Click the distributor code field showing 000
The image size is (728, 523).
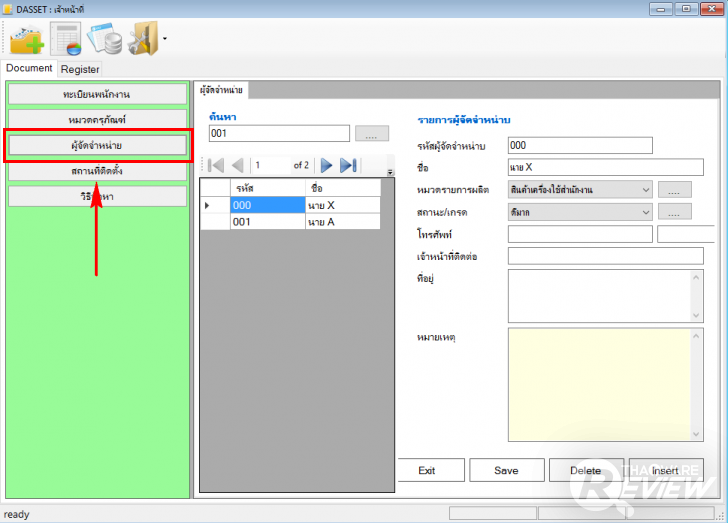(x=580, y=145)
